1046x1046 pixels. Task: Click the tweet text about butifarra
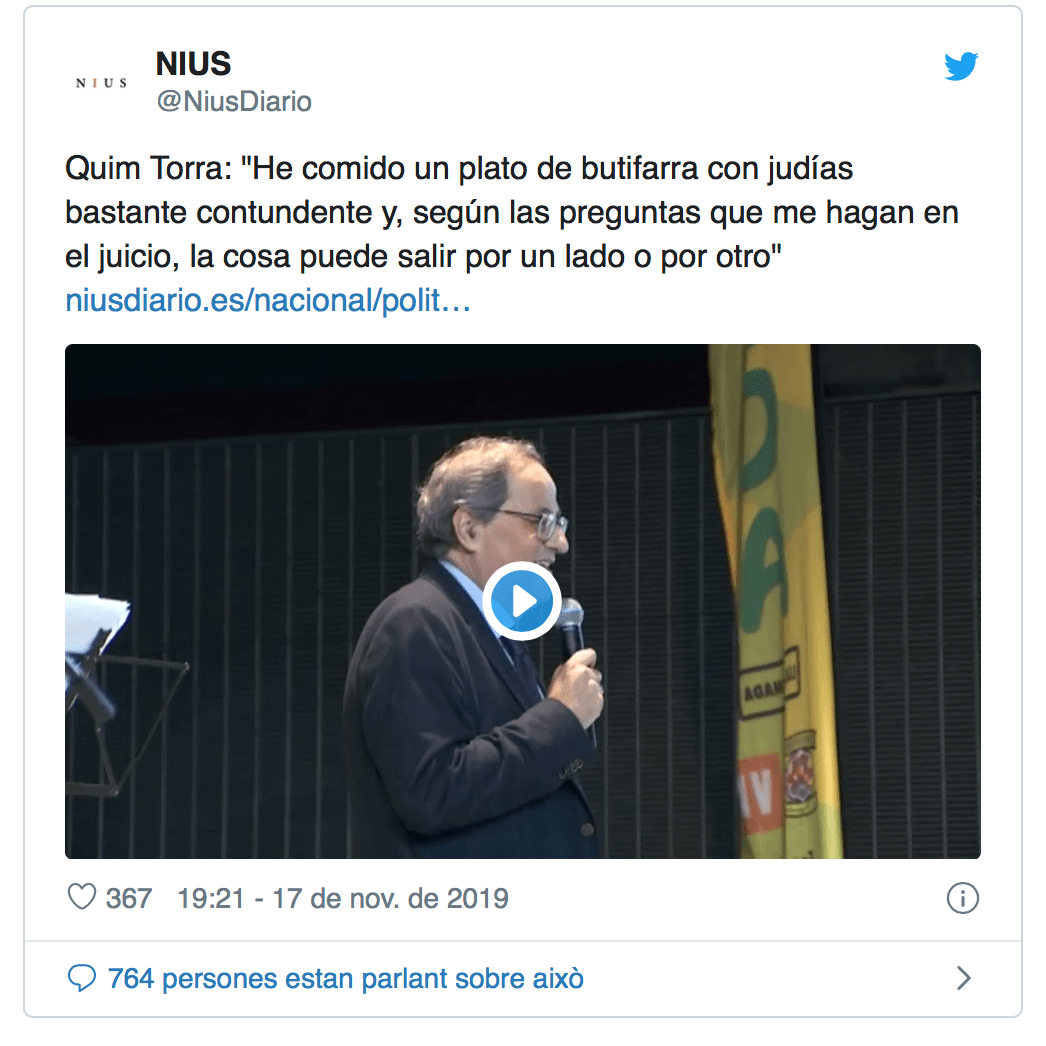click(x=512, y=213)
